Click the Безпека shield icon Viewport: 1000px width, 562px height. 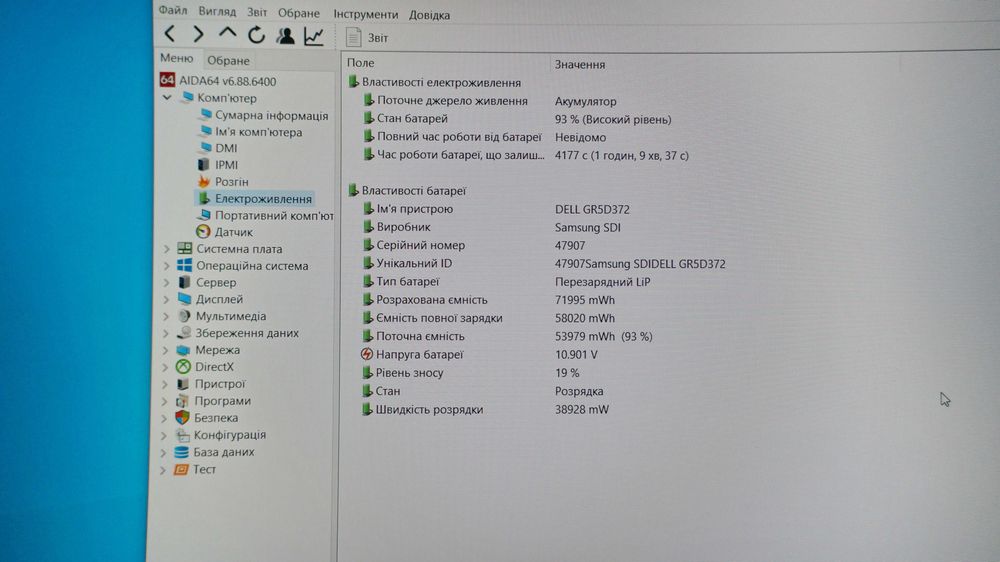tap(182, 417)
